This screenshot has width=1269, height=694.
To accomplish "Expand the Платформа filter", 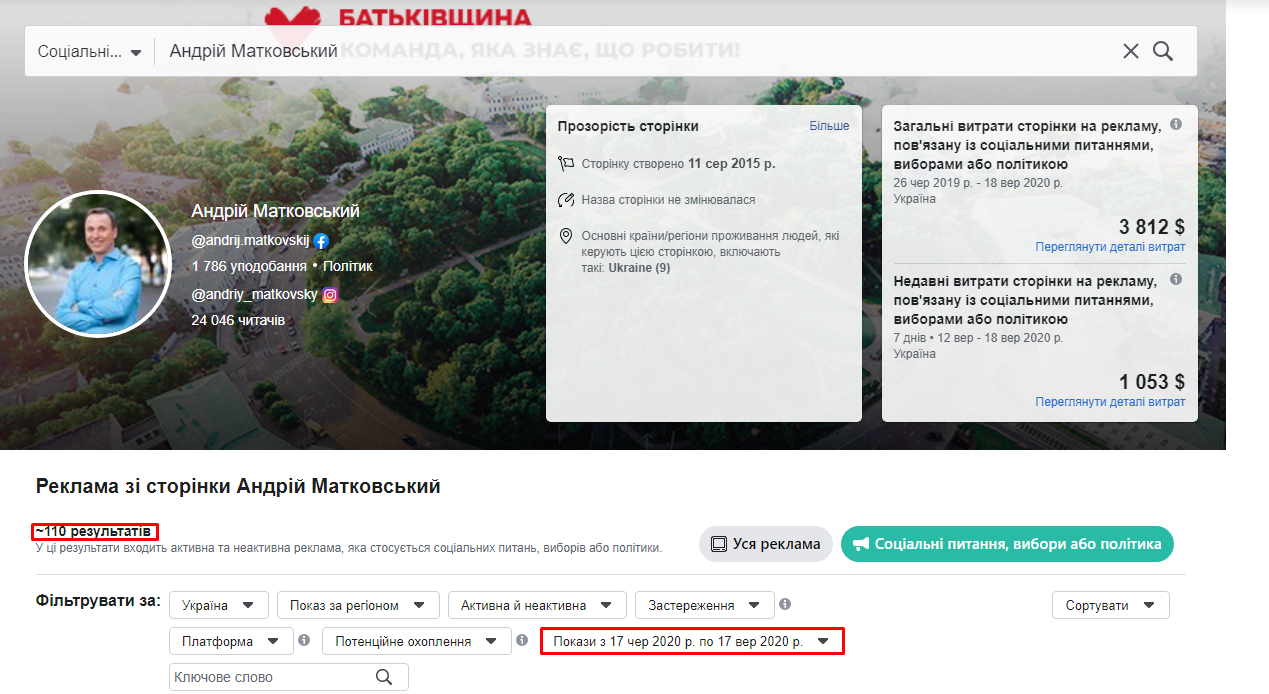I will coord(231,641).
